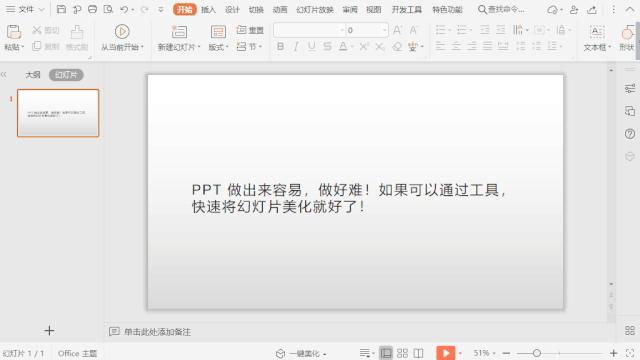Switch to the 插入 ribbon tab
This screenshot has height=360, width=640.
[208, 9]
